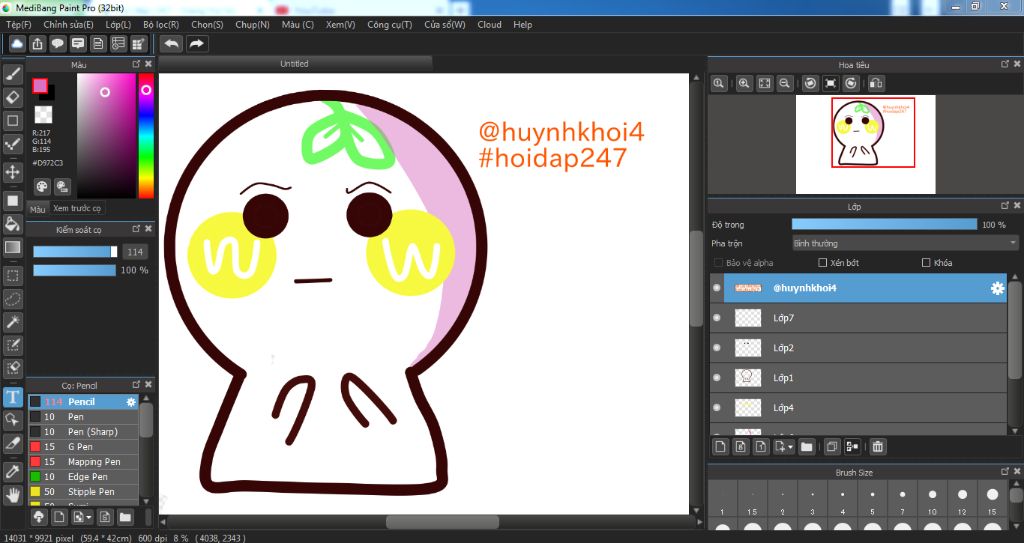Image resolution: width=1024 pixels, height=543 pixels.
Task: Open the color palette icon
Action: pyautogui.click(x=42, y=187)
